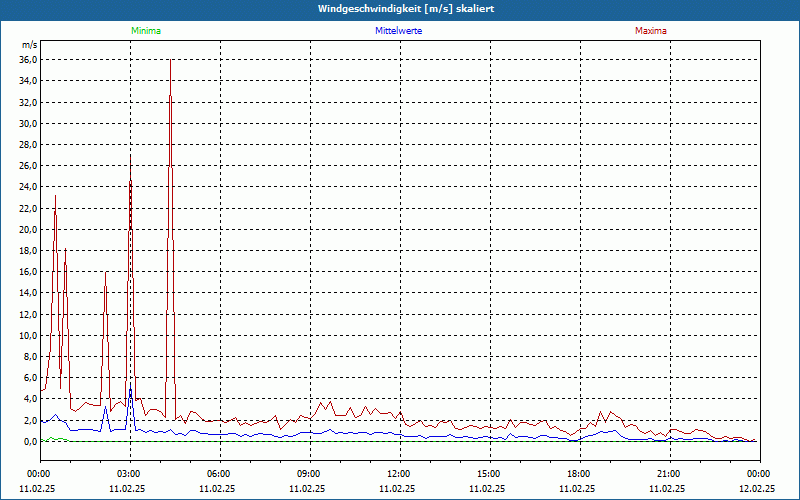Click the 18:00 time axis label
Screen dimensions: 800x500
(580, 474)
